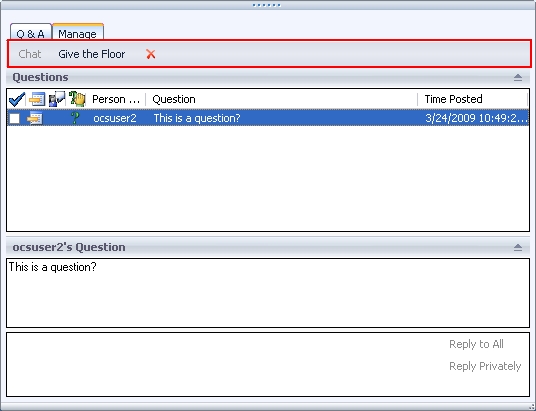Image resolution: width=536 pixels, height=411 pixels.
Task: Click the raised hand question column icon
Action: pos(77,99)
